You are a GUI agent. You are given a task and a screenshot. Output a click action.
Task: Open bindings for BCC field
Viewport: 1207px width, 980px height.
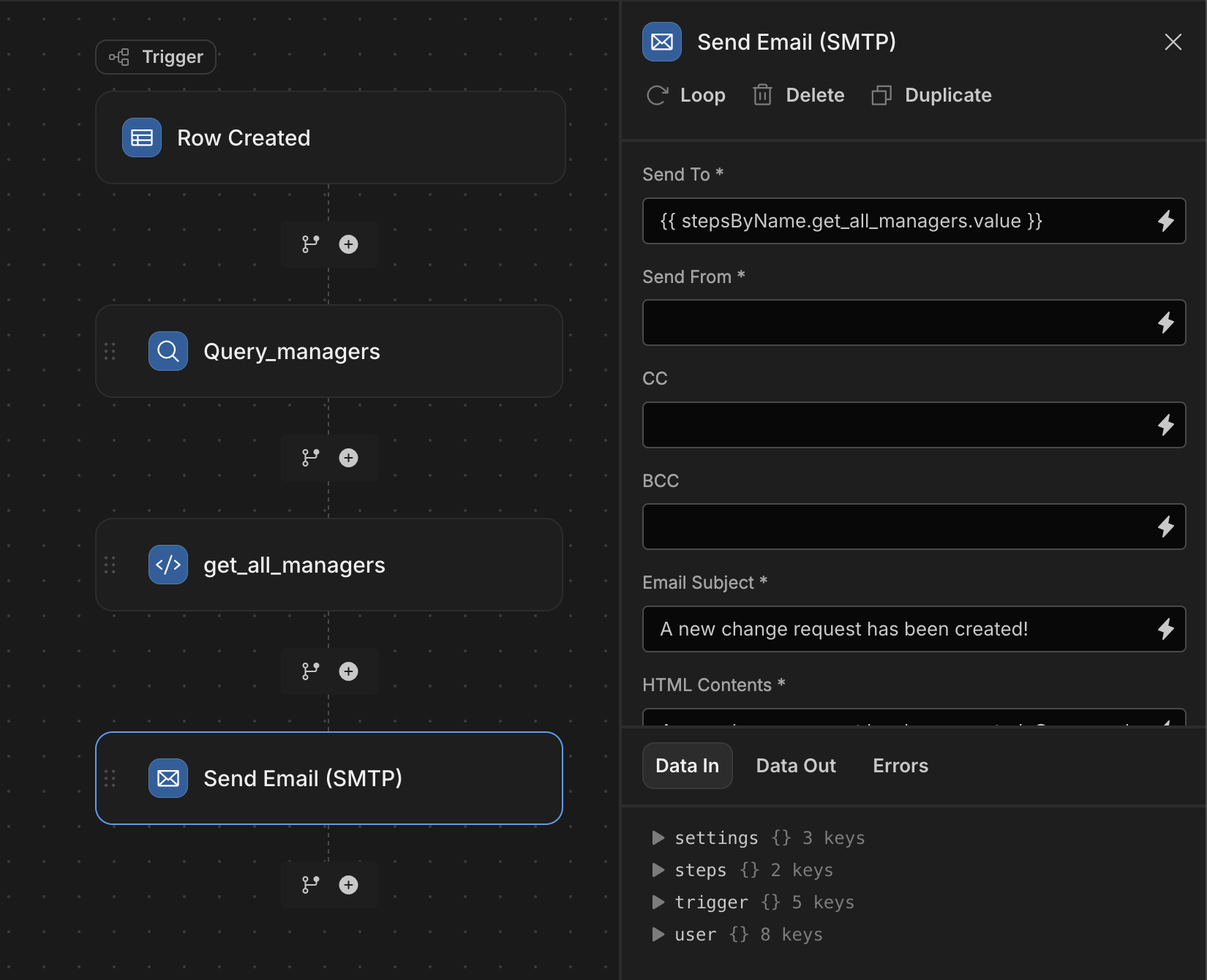click(x=1166, y=527)
